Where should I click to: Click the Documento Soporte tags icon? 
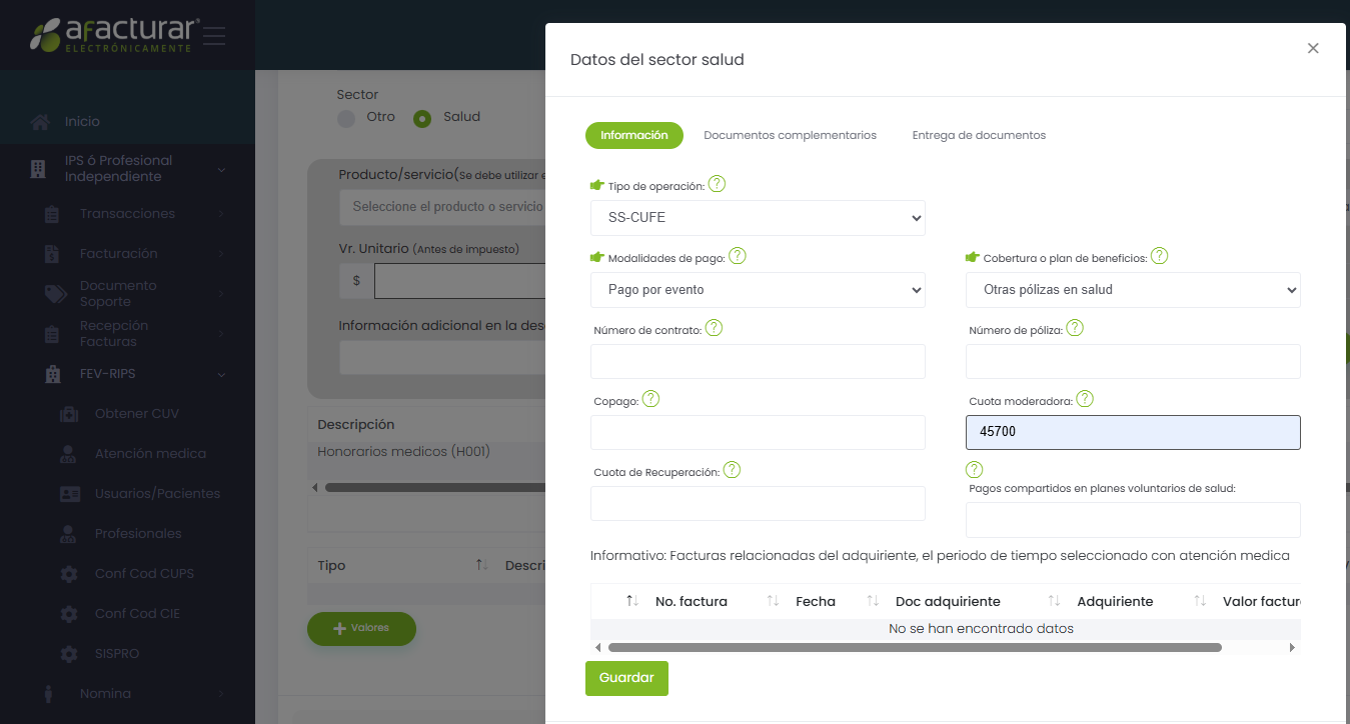55,294
